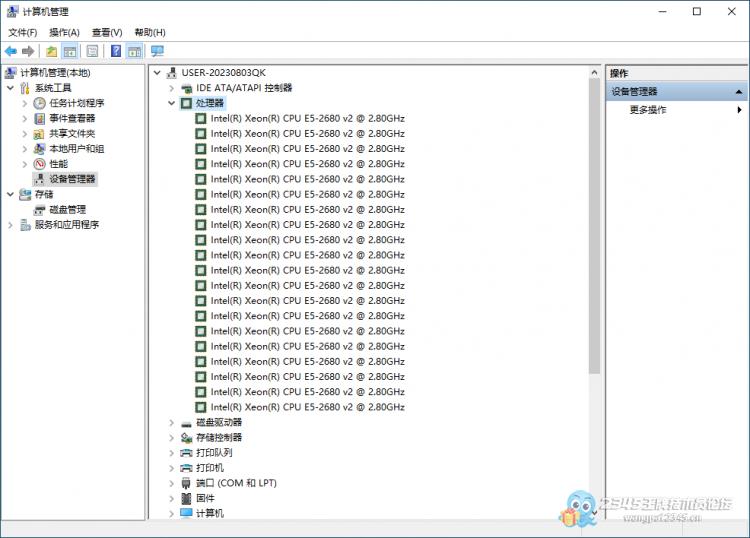Viewport: 750px width, 538px height.
Task: Open the 操作(A) menu
Action: click(x=64, y=33)
